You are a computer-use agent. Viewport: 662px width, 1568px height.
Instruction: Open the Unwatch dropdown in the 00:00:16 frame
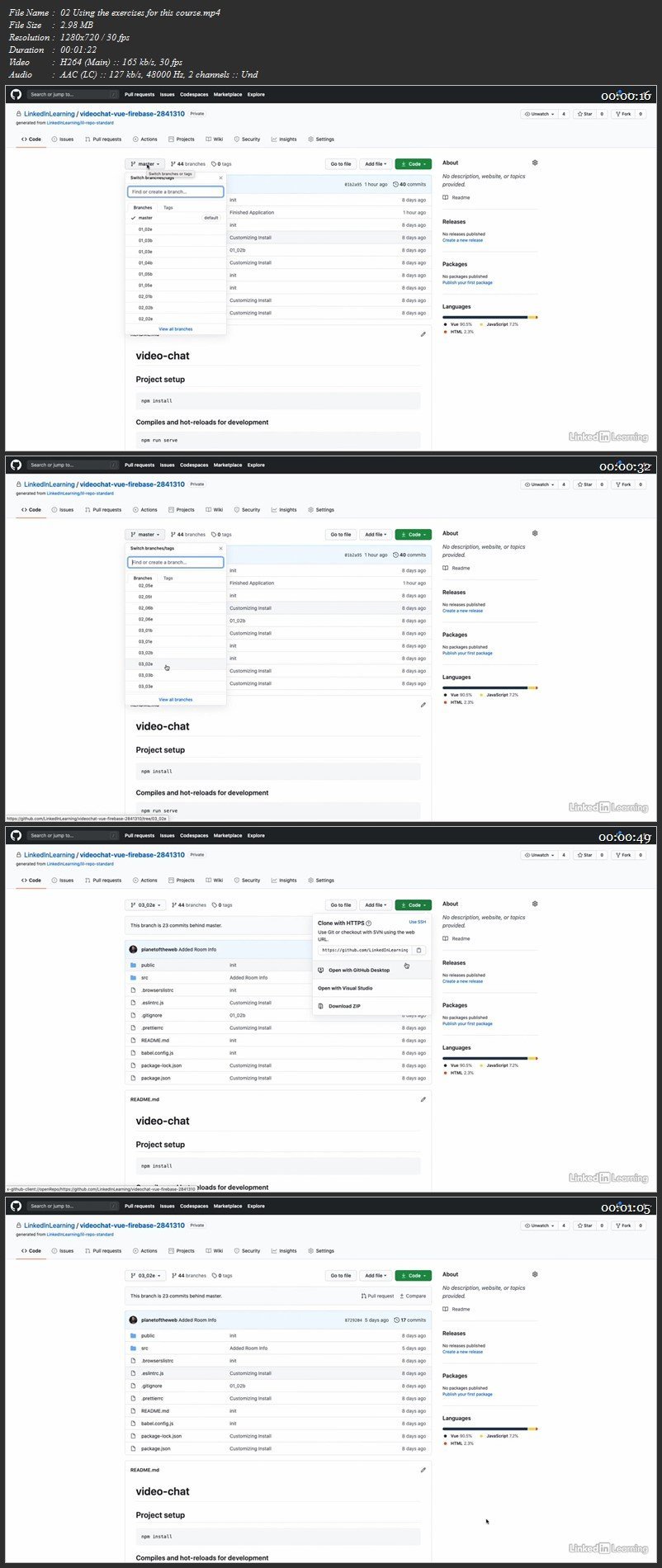(539, 114)
